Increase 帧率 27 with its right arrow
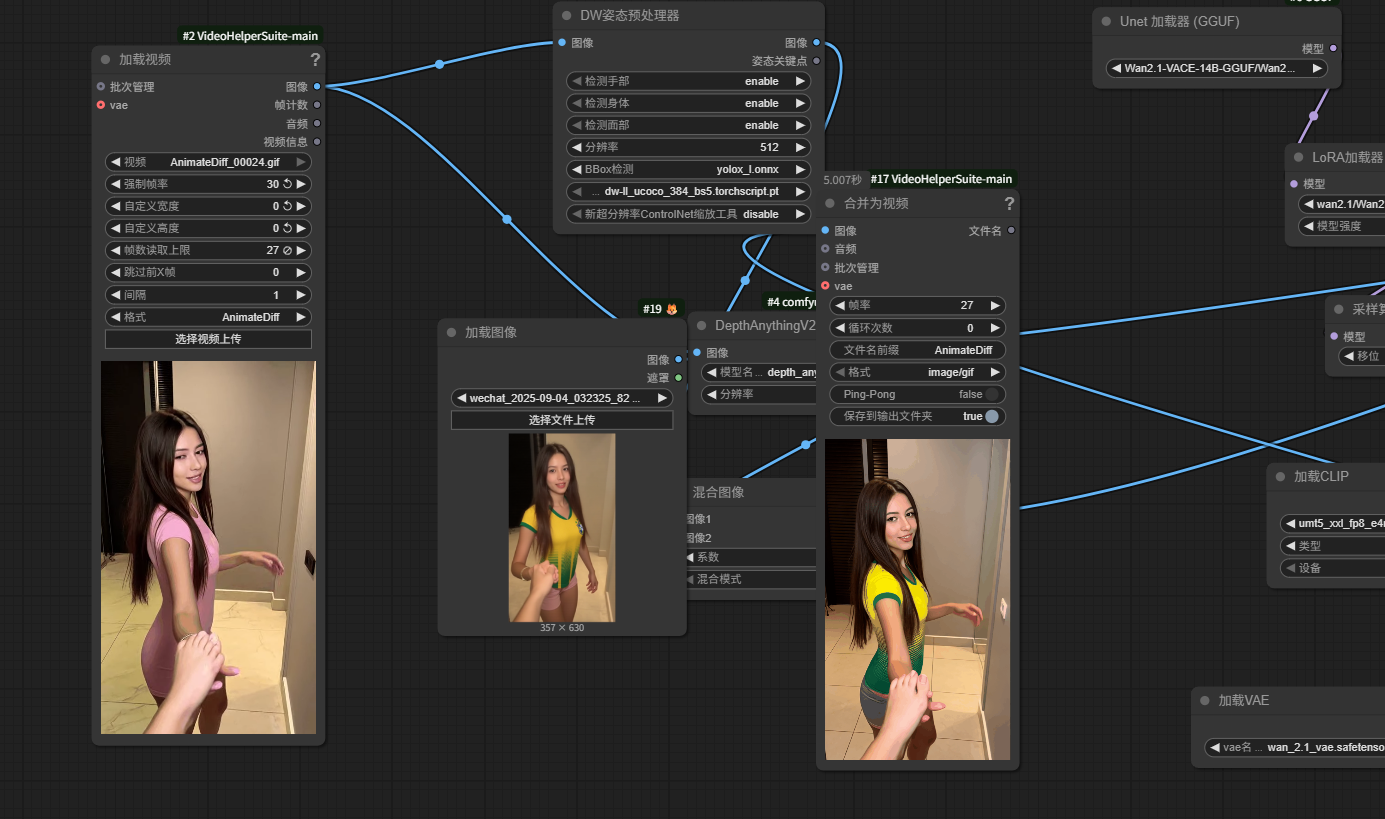Viewport: 1385px width, 819px height. pyautogui.click(x=995, y=306)
